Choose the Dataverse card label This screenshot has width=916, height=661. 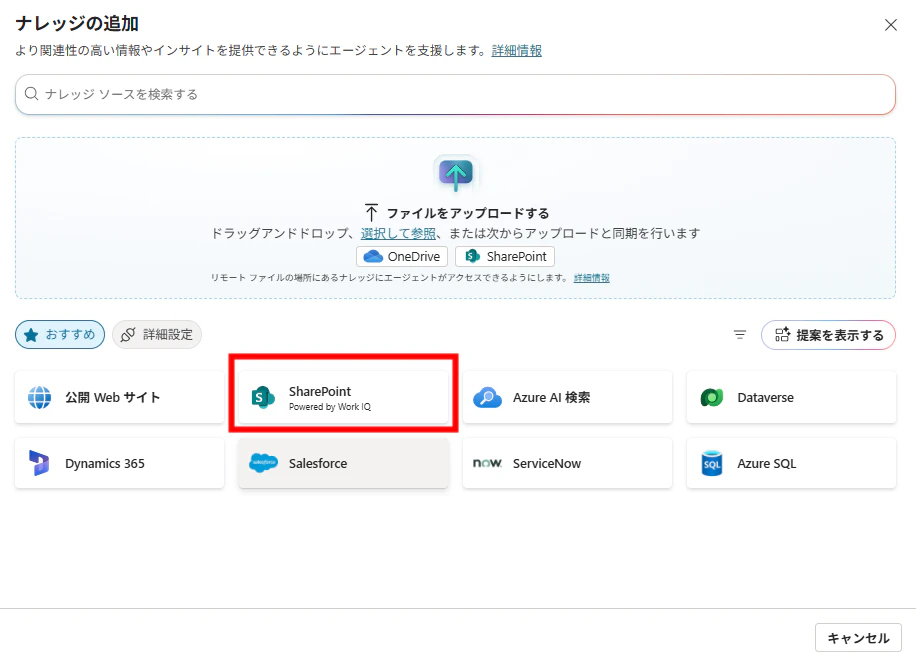tap(765, 397)
